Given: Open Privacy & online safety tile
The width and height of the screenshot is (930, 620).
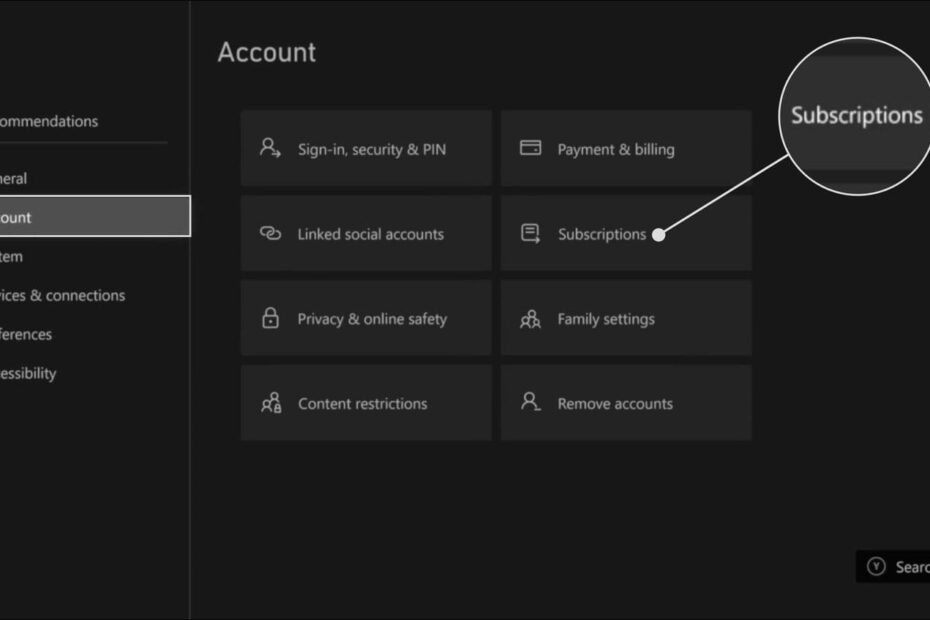Looking at the screenshot, I should pos(366,318).
